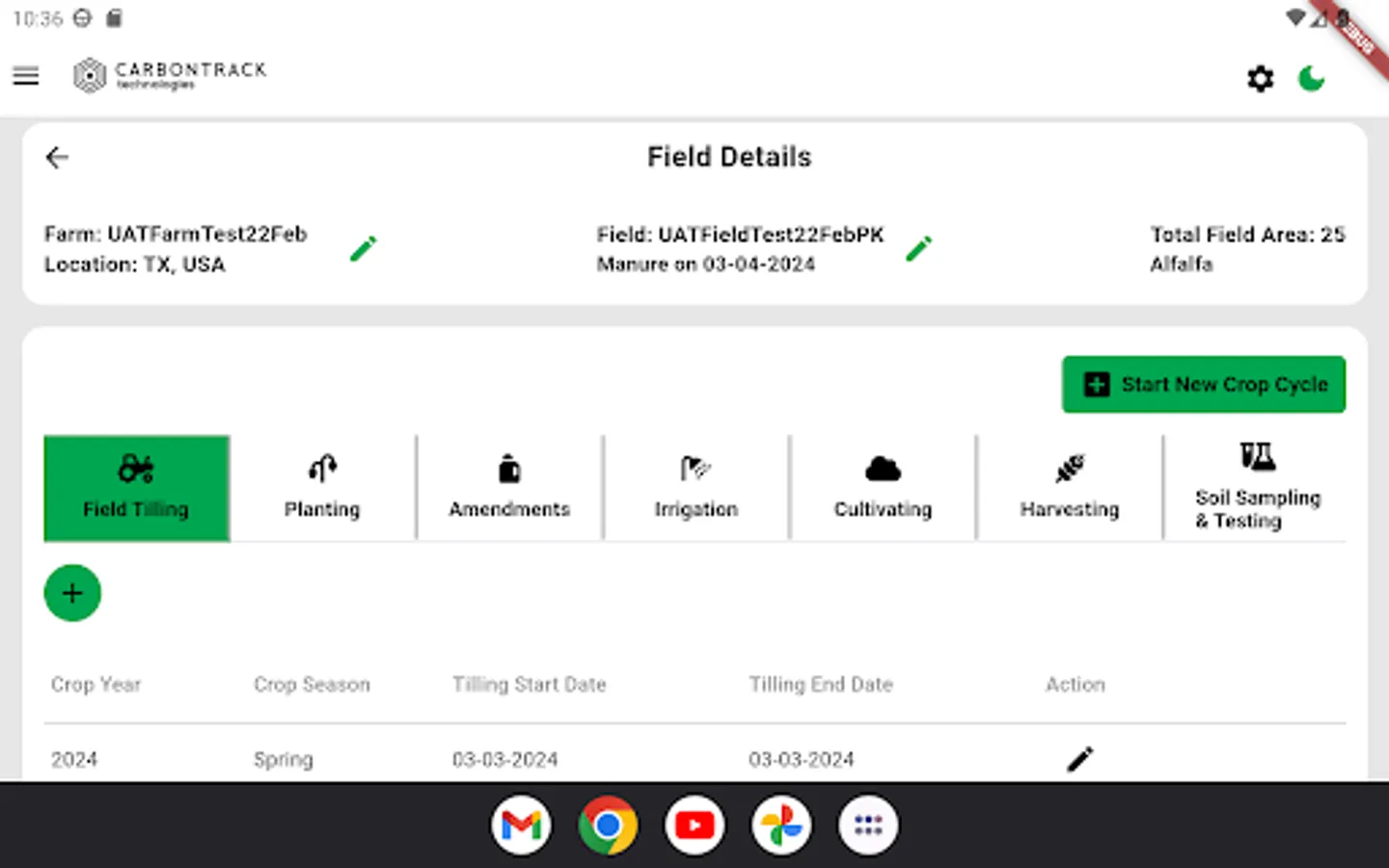Open settings via gear icon

[1260, 78]
